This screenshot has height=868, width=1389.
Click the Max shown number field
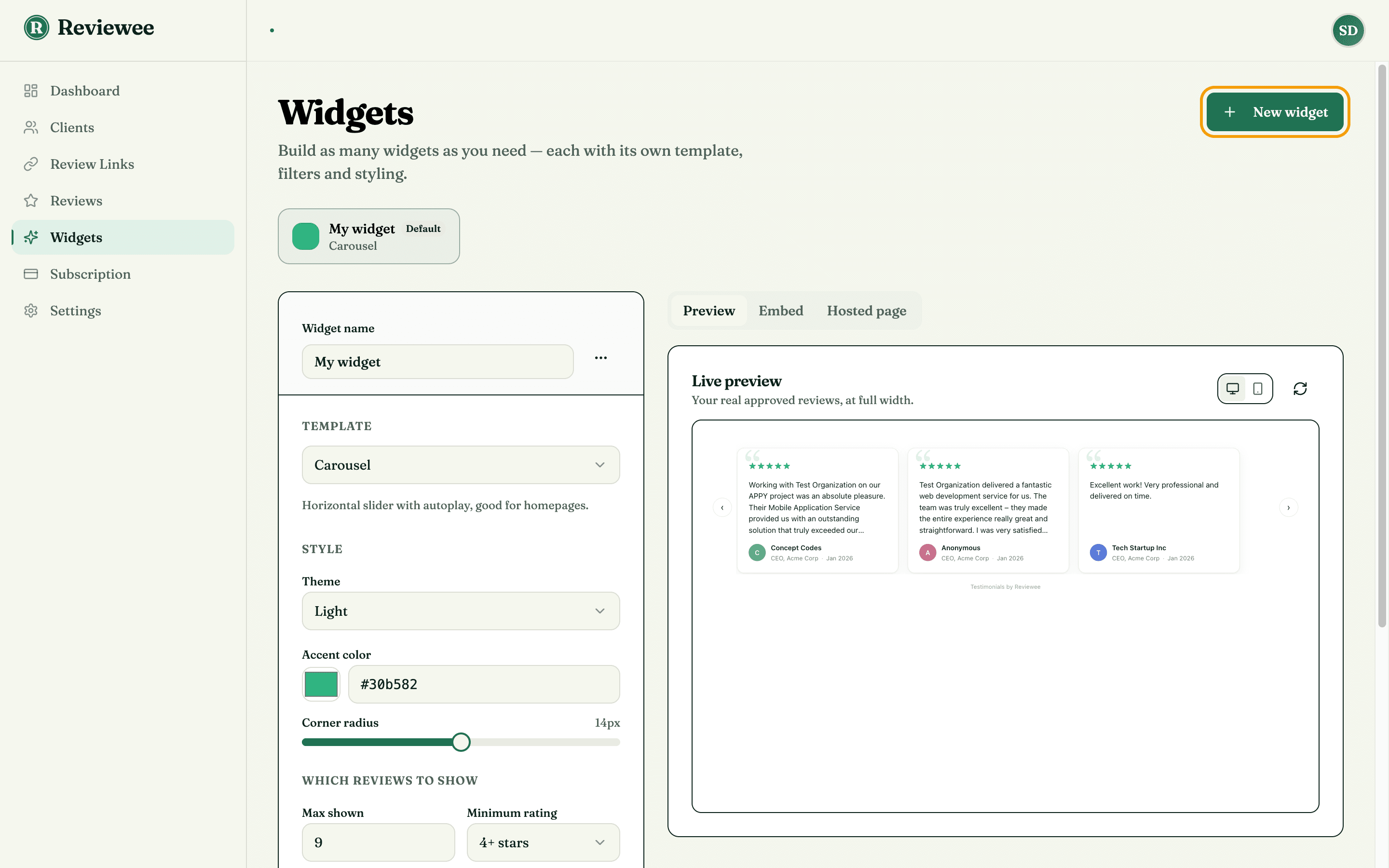[378, 842]
